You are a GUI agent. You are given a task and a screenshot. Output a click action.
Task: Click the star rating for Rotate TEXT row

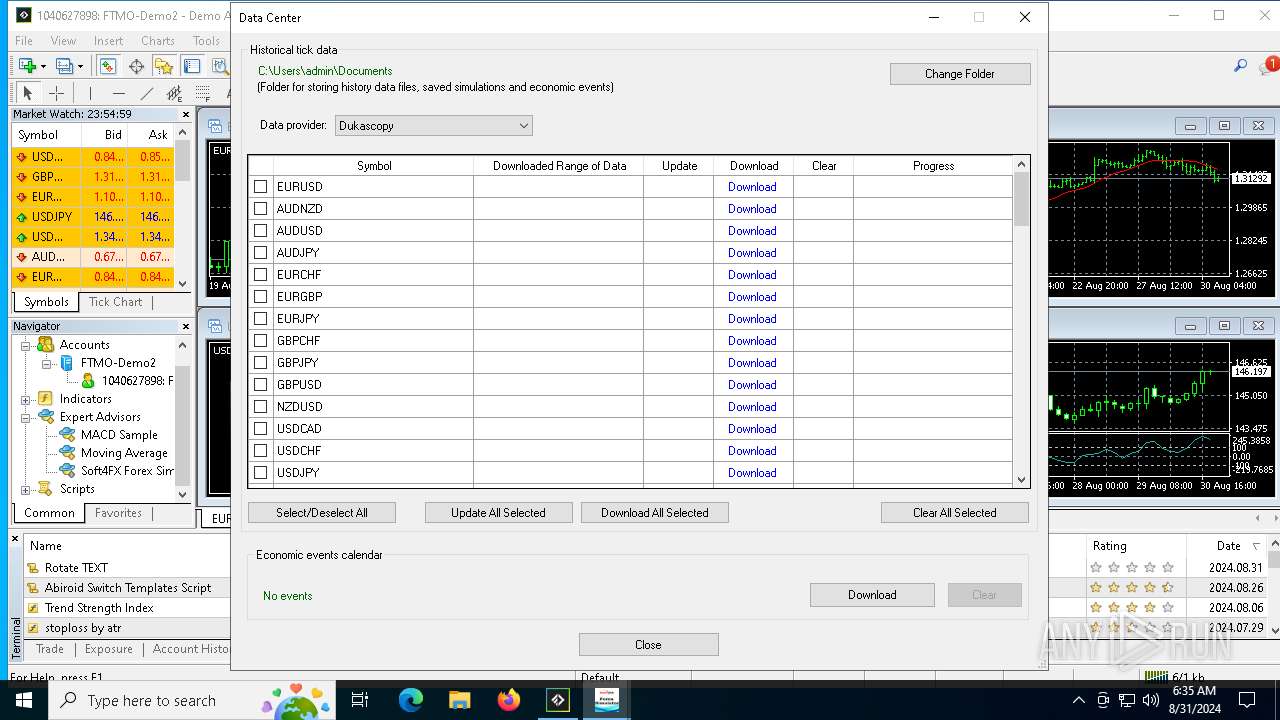tap(1132, 567)
